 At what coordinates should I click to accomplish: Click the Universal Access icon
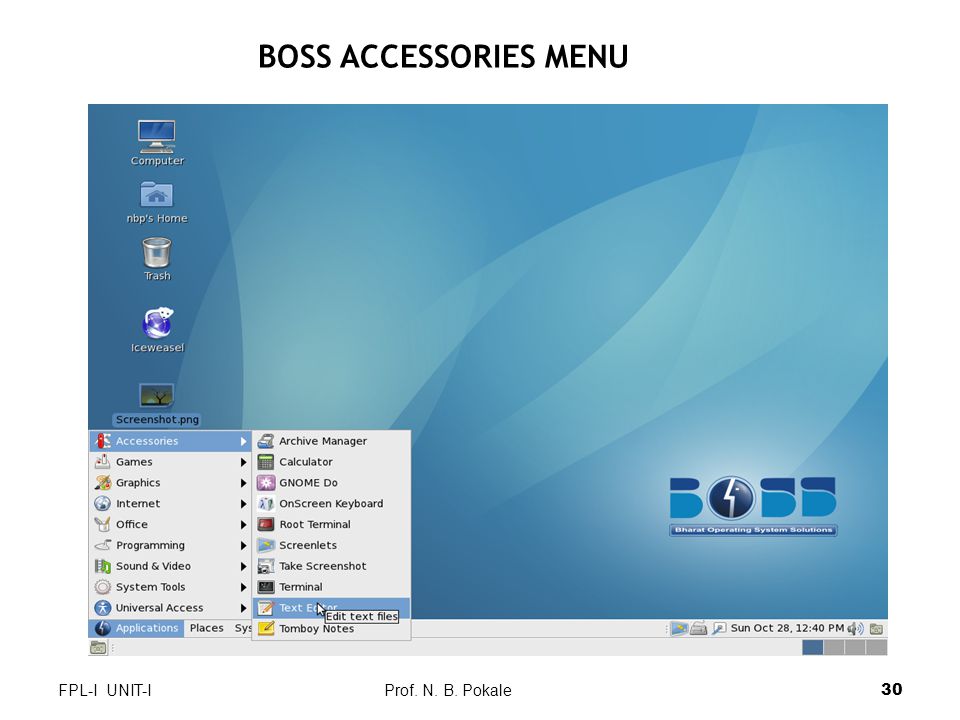[103, 607]
